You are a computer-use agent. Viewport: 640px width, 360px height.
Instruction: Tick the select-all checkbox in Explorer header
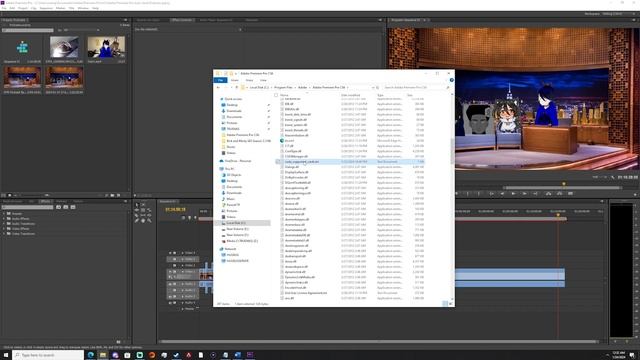click(276, 95)
